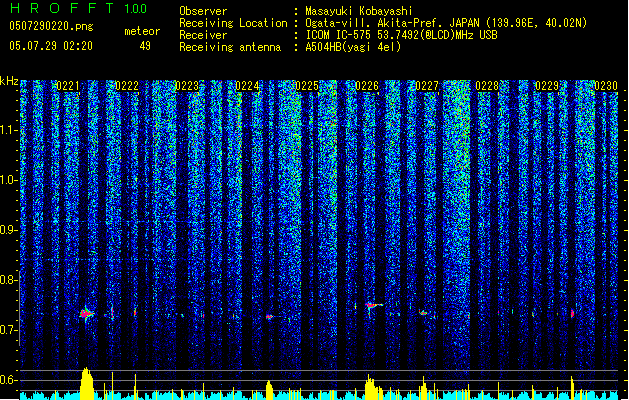Click the 0.7 kHz axis tick label
Viewport: 629px width, 400px height.
(9, 330)
